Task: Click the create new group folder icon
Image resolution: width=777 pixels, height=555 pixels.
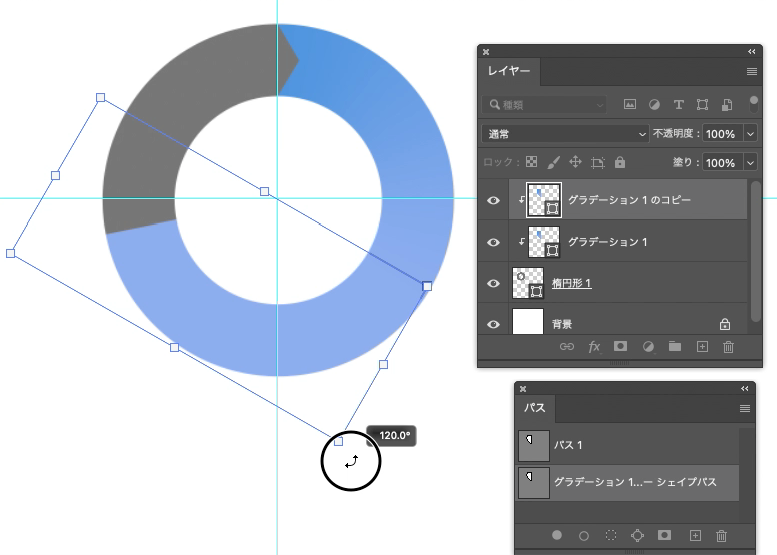Action: [674, 346]
